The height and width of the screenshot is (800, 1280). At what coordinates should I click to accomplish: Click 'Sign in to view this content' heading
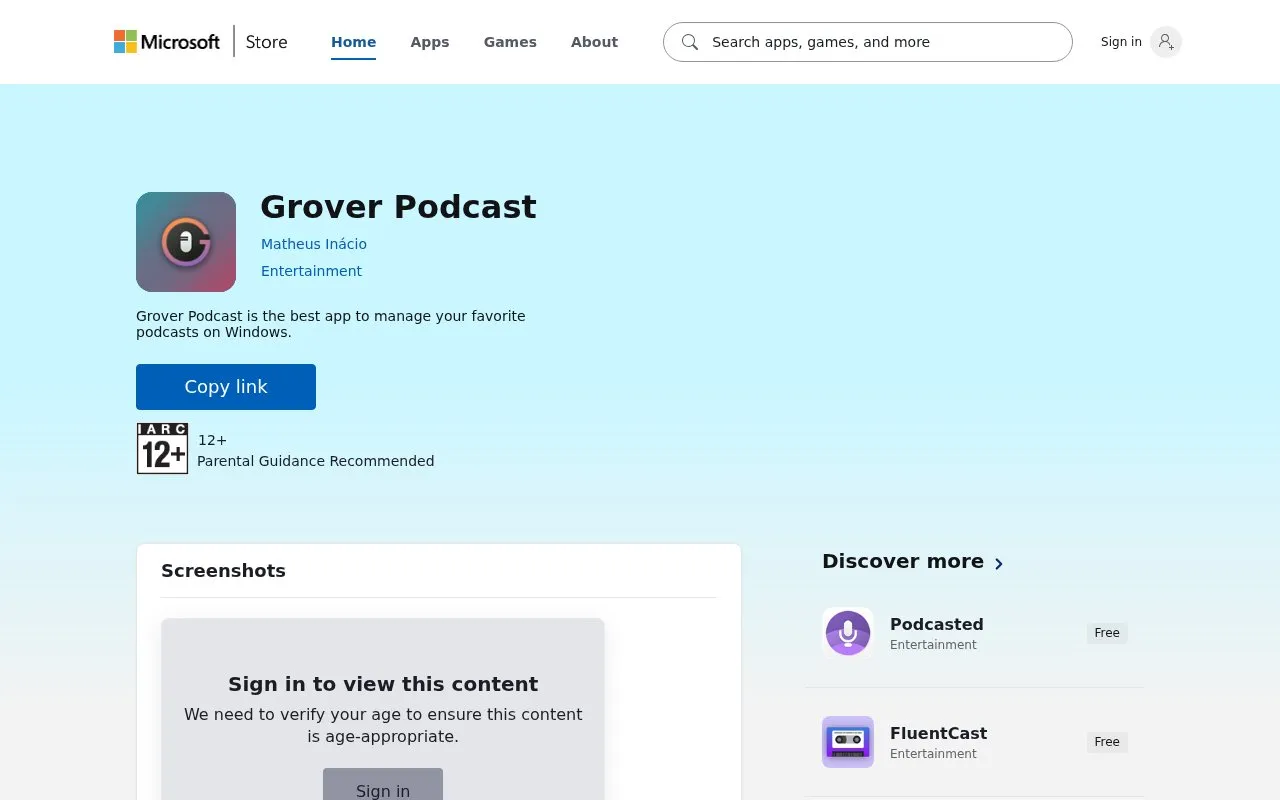[x=383, y=684]
